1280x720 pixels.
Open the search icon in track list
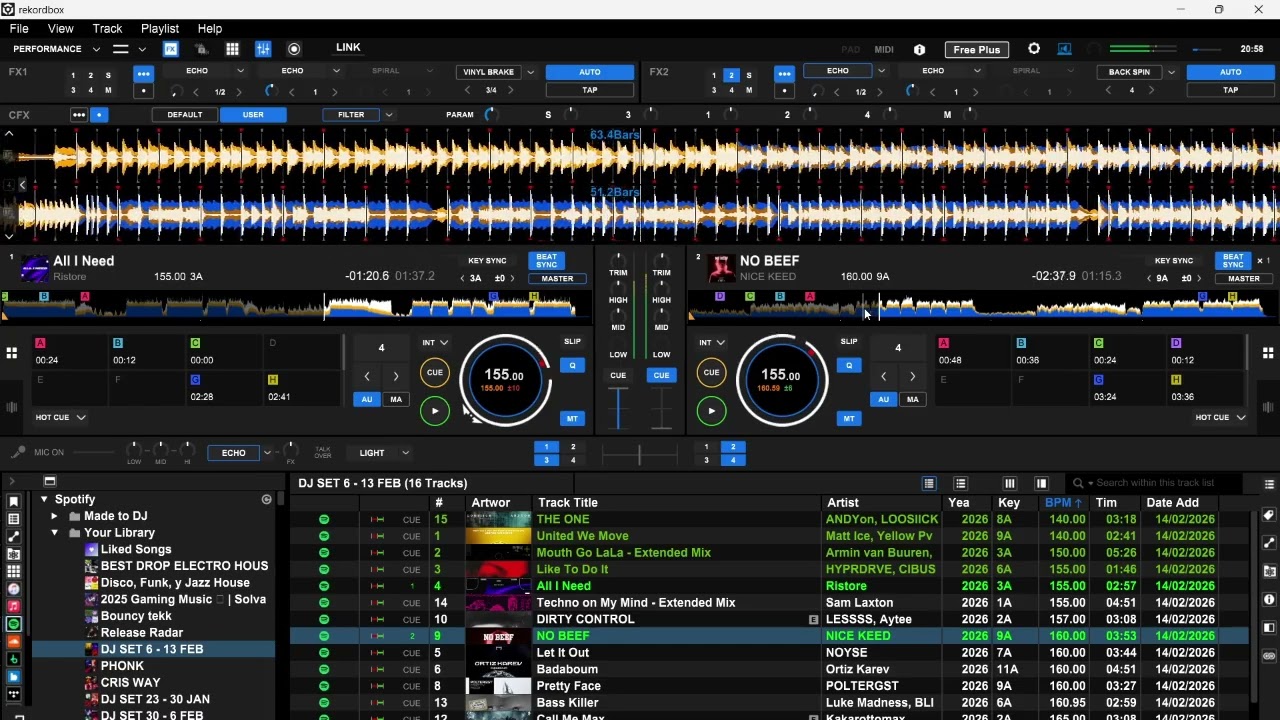1078,483
